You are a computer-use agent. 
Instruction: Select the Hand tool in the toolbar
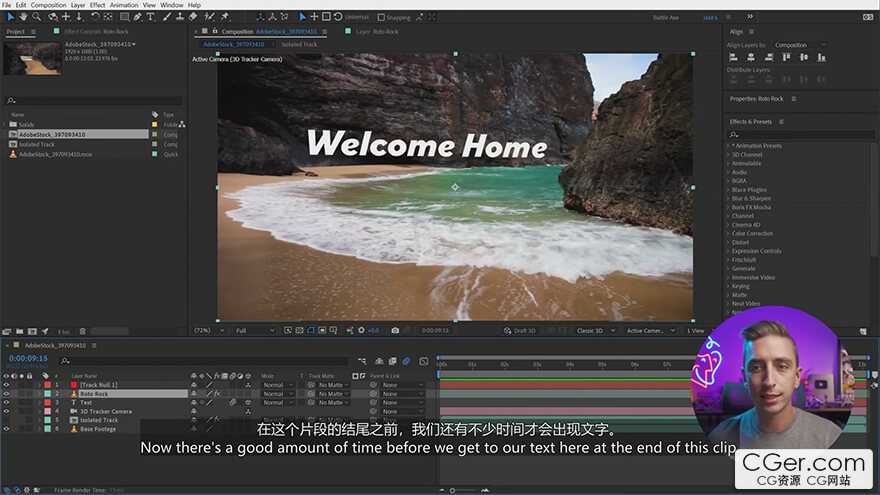coord(21,16)
